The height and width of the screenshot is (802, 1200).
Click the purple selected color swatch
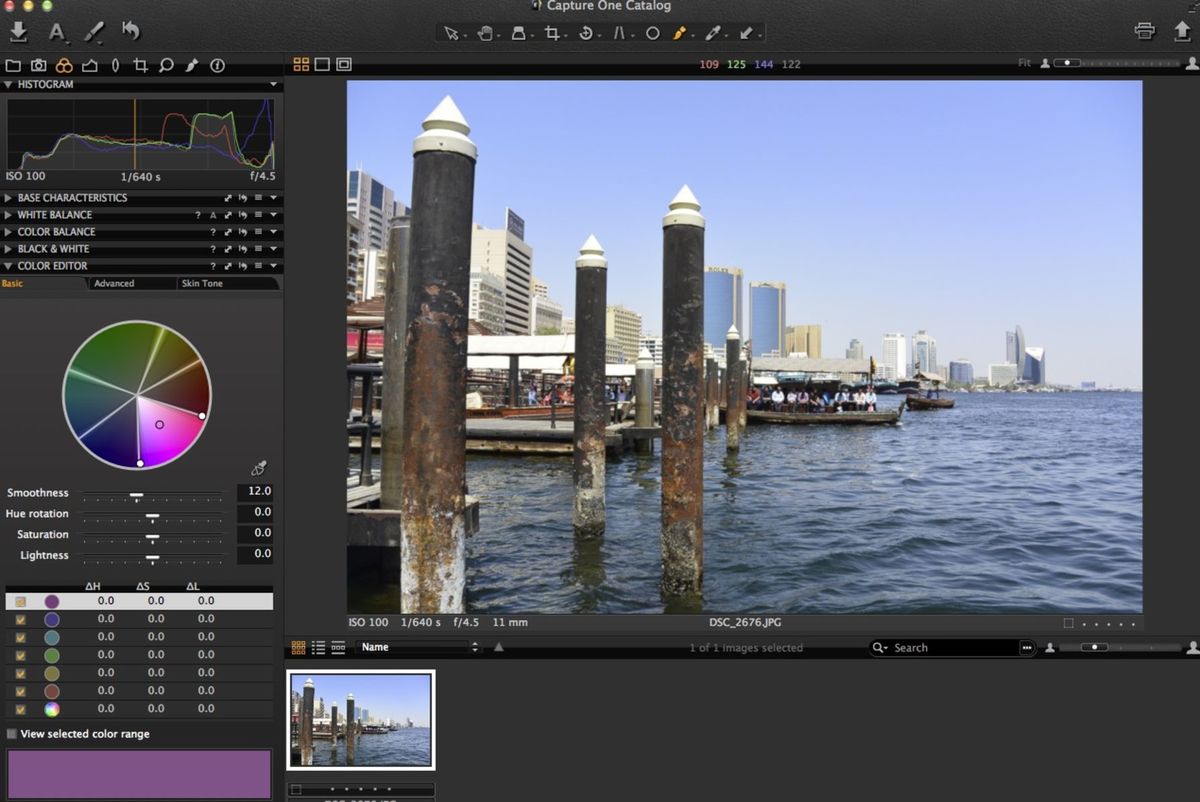click(x=139, y=774)
